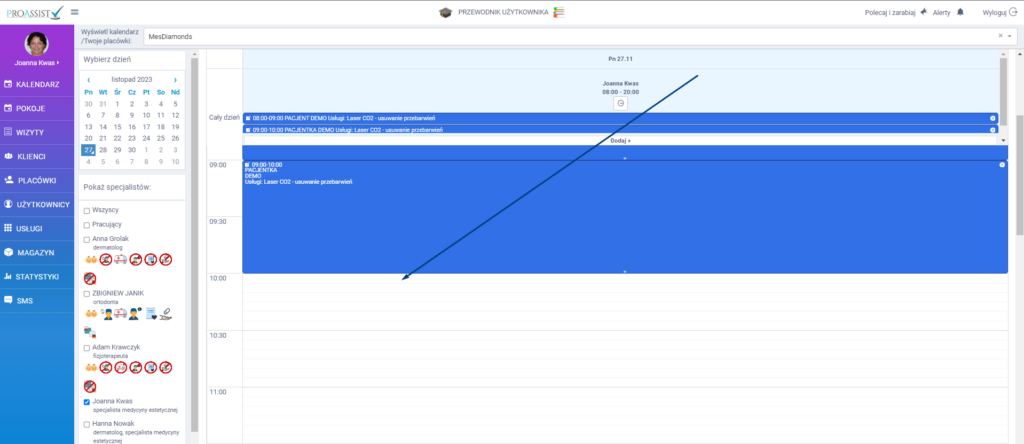Uncheck the Joanna Kwas specialist checkbox

click(87, 401)
